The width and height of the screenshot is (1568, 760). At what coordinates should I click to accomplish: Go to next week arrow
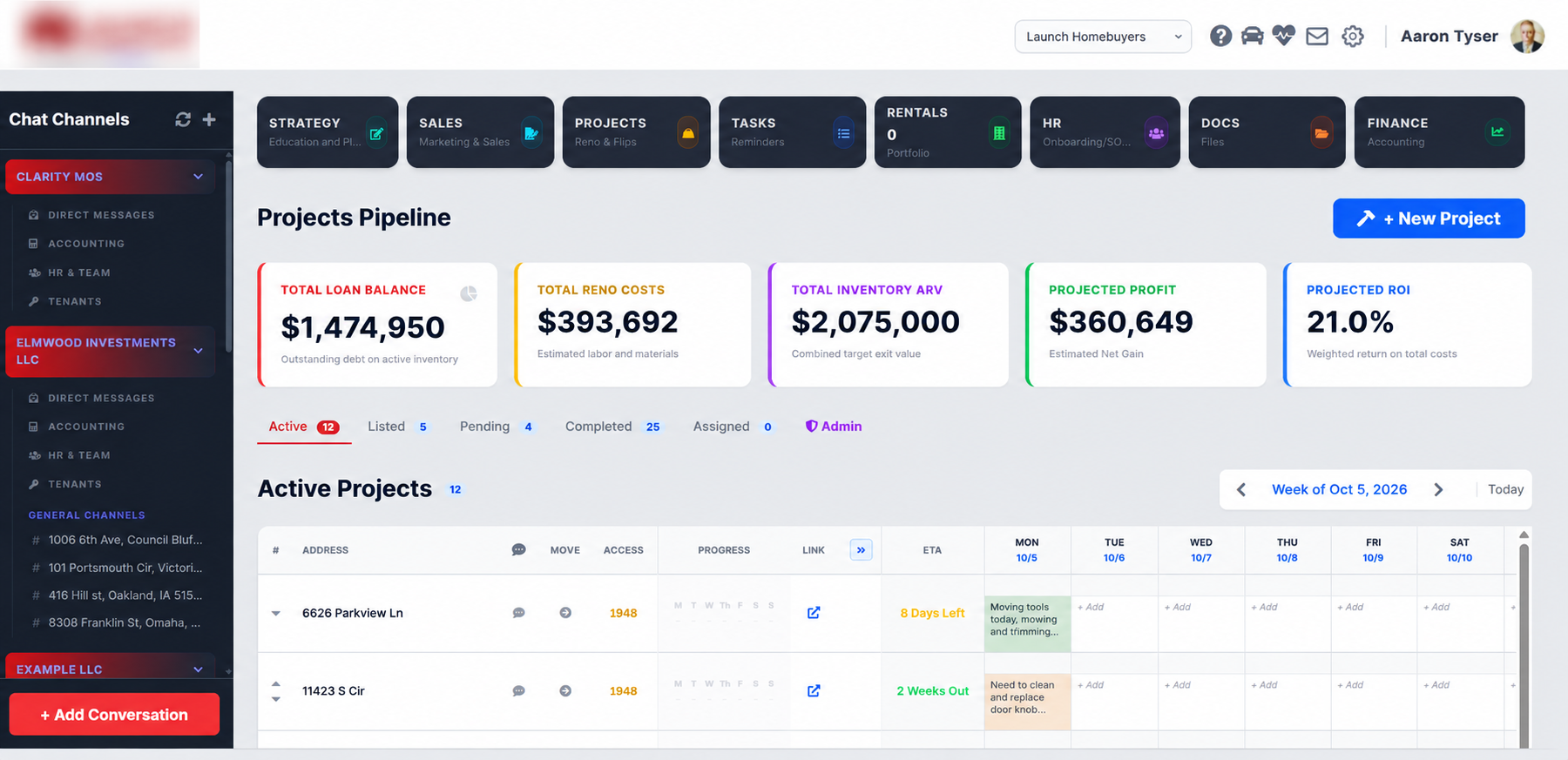click(x=1438, y=489)
